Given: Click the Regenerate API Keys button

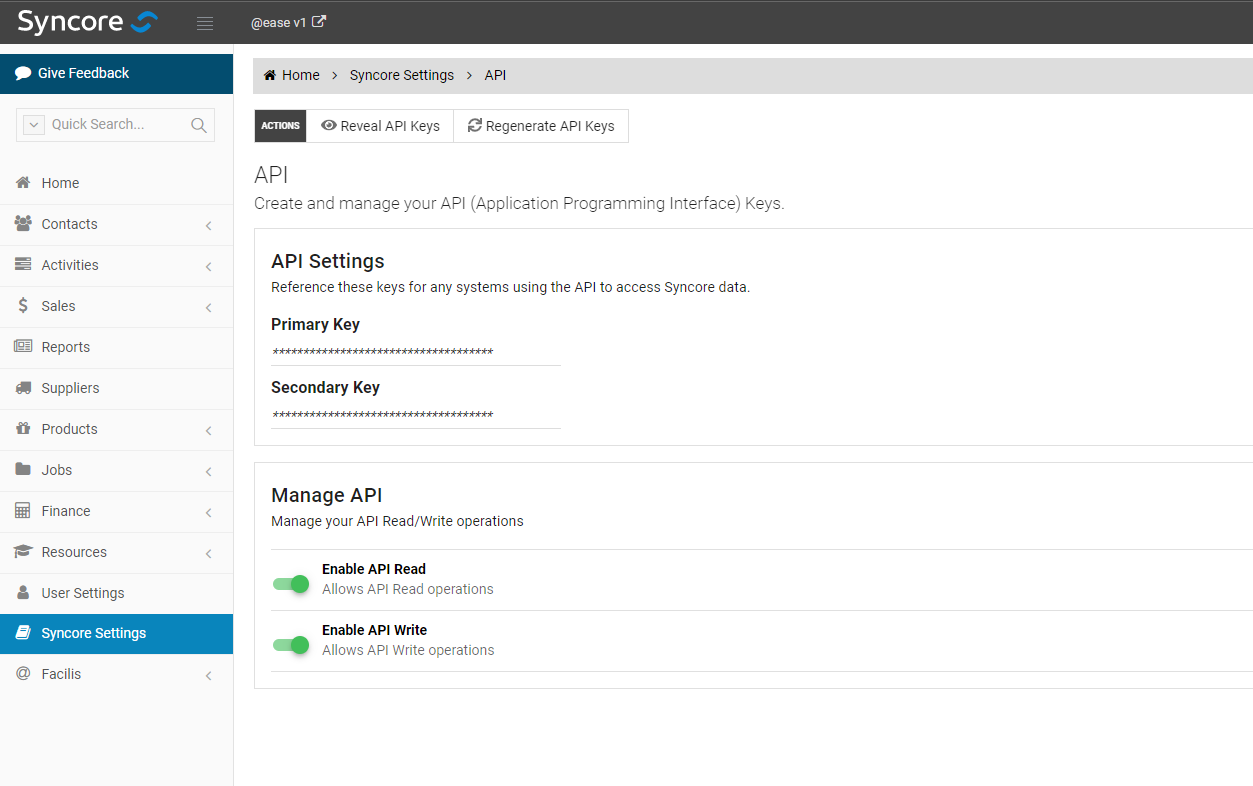Looking at the screenshot, I should point(541,125).
